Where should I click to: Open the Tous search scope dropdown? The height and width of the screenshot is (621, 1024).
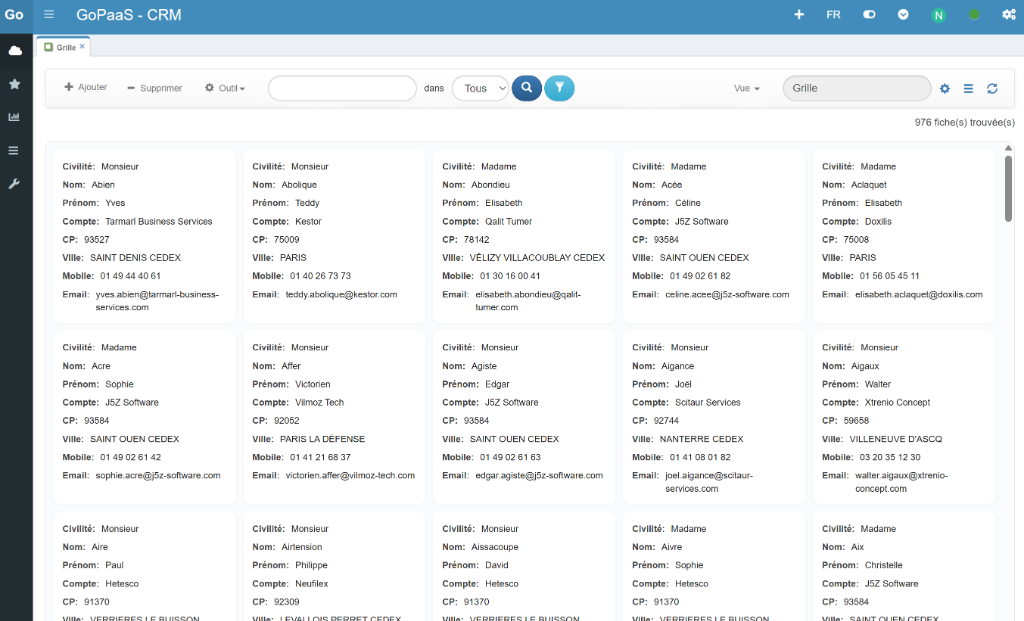click(x=480, y=88)
